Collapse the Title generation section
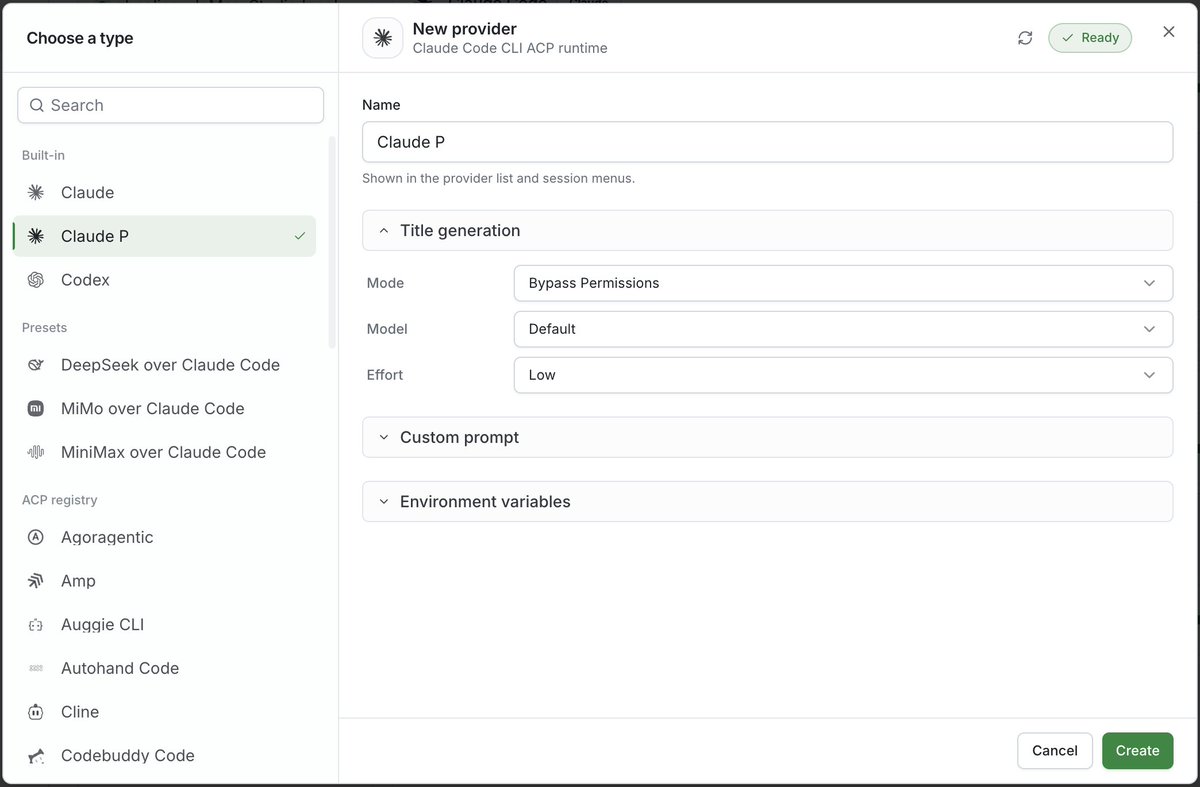 click(767, 230)
